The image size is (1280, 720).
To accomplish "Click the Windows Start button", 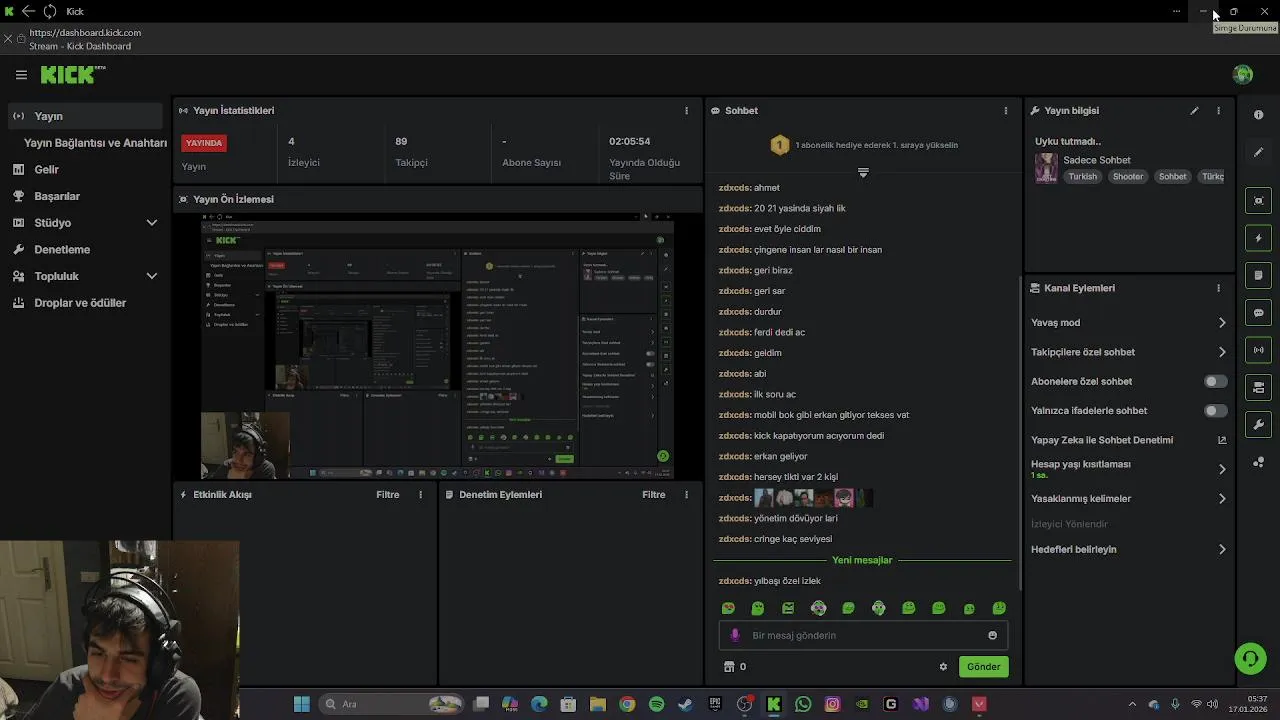I will point(301,704).
